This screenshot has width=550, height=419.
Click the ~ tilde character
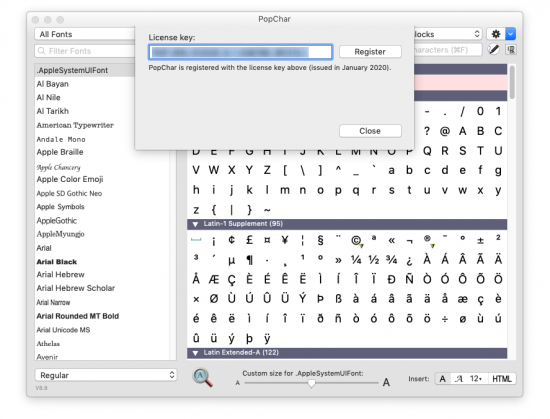click(267, 210)
